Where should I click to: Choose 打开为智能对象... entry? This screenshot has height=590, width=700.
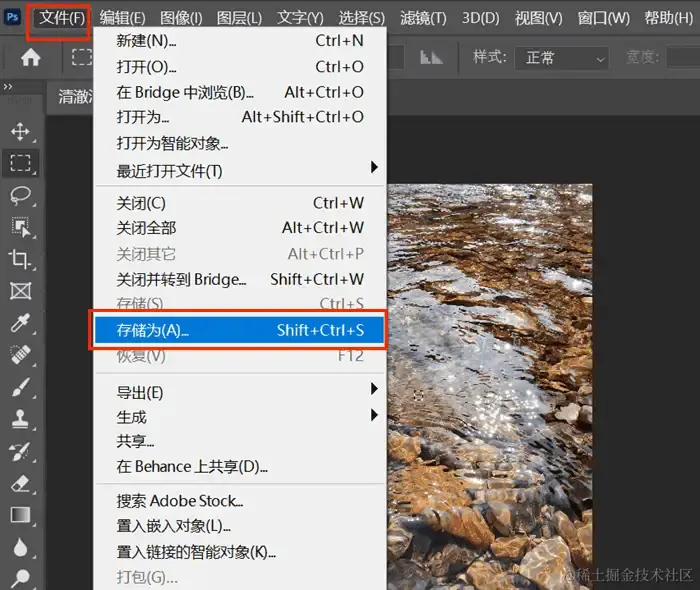tap(240, 143)
